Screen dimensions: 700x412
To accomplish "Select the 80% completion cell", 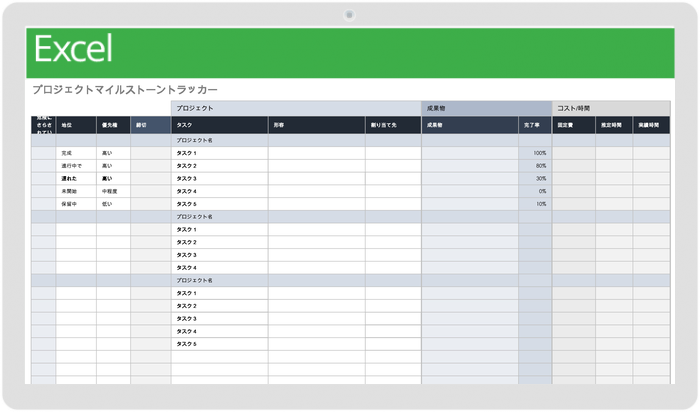I will coord(535,166).
